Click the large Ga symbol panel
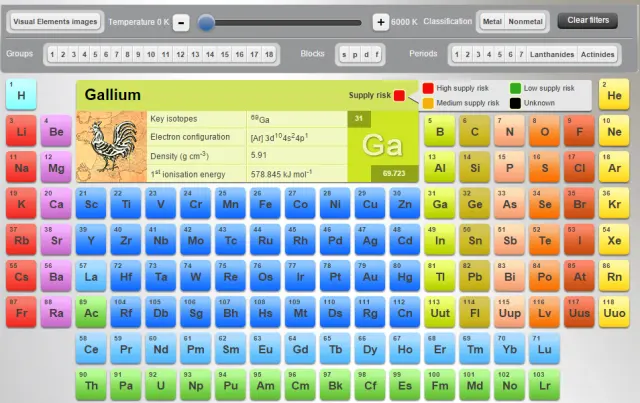This screenshot has height=403, width=640. (x=382, y=146)
